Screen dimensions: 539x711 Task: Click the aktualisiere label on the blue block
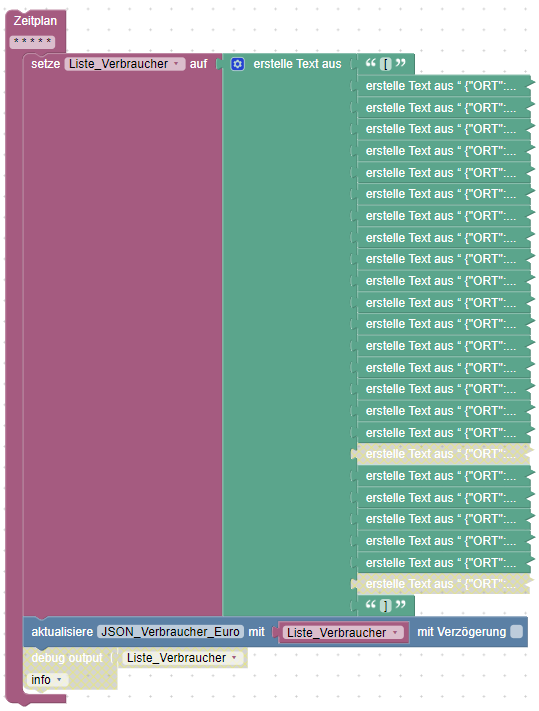[62, 632]
